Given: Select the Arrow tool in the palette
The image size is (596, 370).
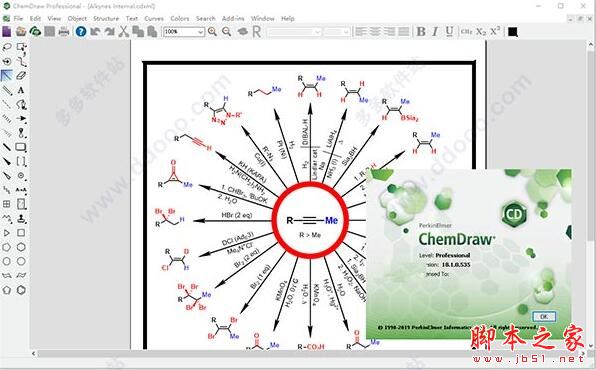Looking at the screenshot, I should click(21, 118).
